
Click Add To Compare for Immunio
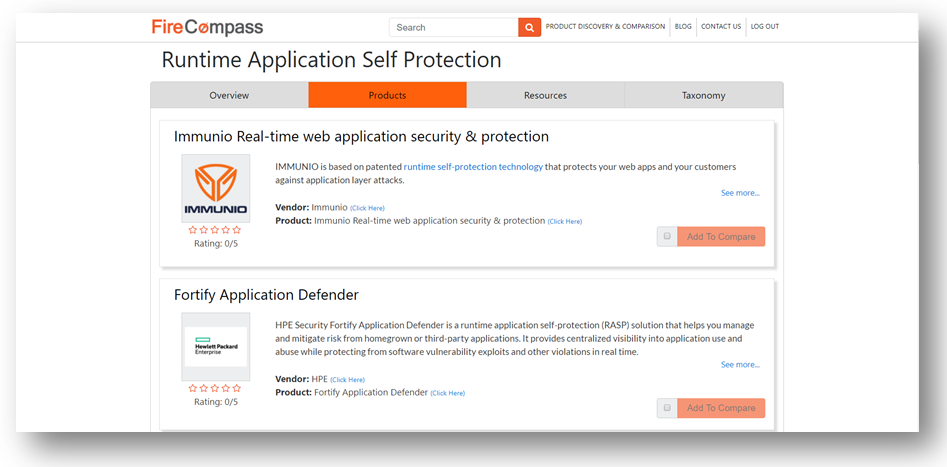[x=721, y=237]
